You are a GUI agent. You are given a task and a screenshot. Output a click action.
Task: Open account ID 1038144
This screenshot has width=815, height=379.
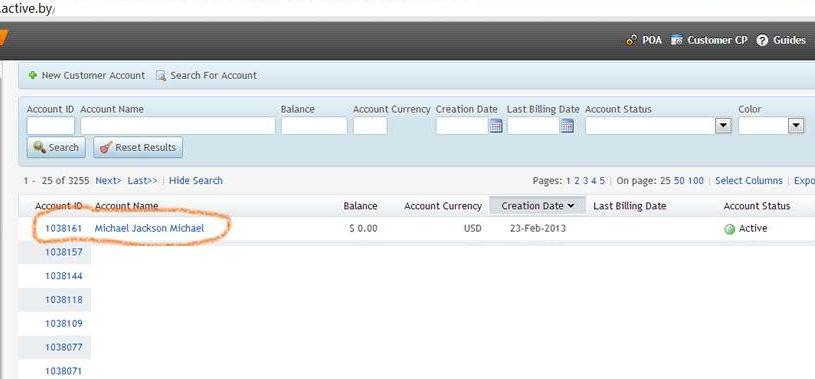[x=63, y=277]
